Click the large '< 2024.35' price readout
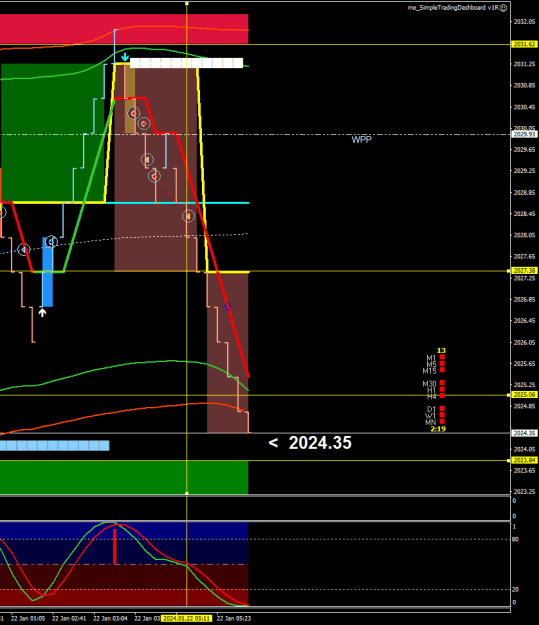Image resolution: width=539 pixels, height=625 pixels. coord(310,443)
